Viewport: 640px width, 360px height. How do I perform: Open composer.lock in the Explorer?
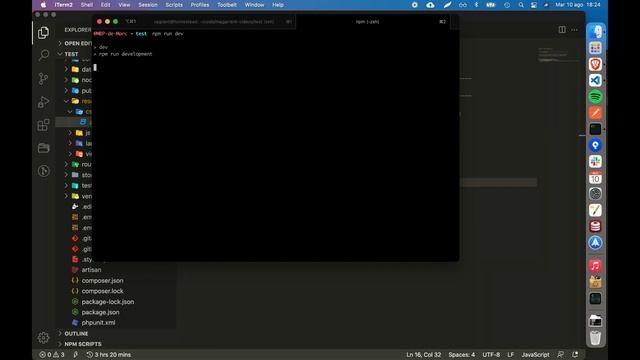point(102,291)
